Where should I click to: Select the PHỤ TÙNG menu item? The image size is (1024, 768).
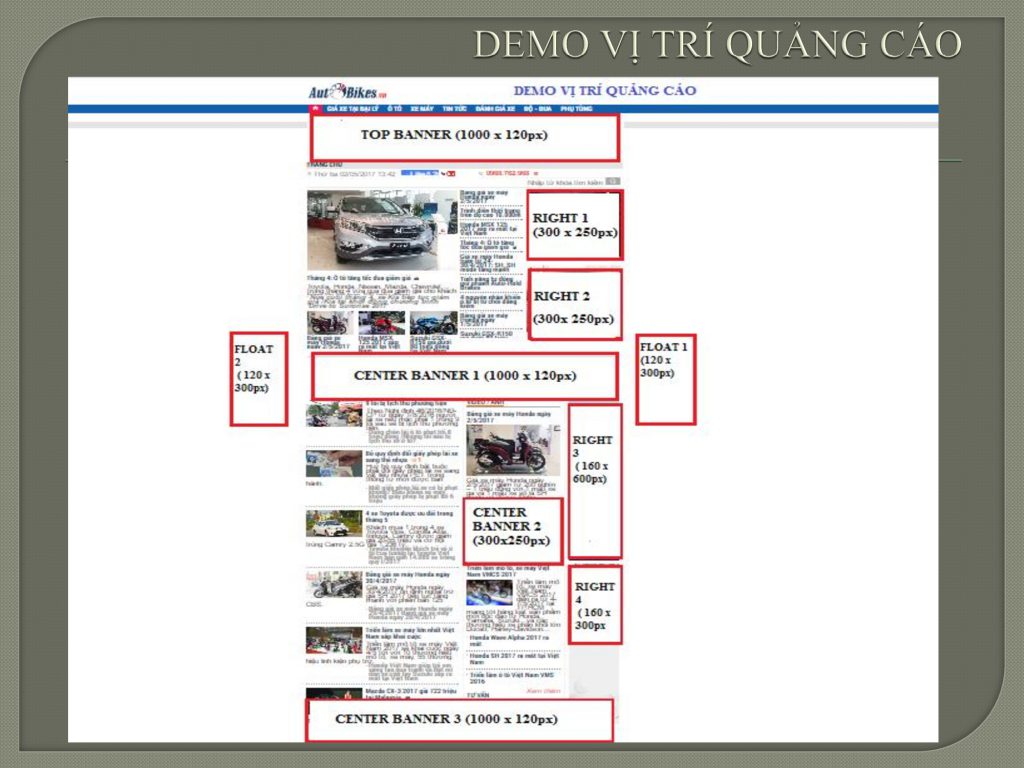coord(576,109)
